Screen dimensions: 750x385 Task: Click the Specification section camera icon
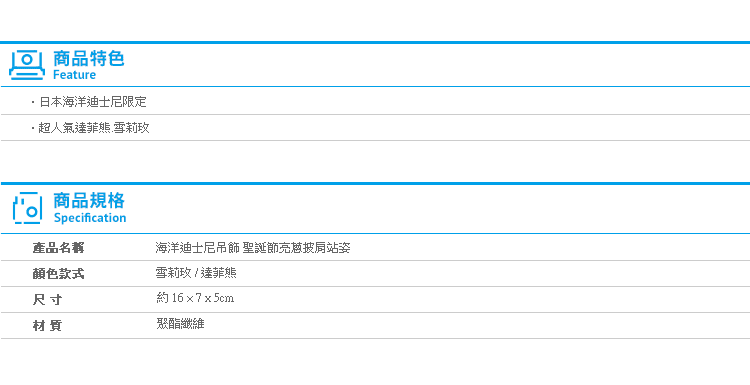tap(27, 208)
